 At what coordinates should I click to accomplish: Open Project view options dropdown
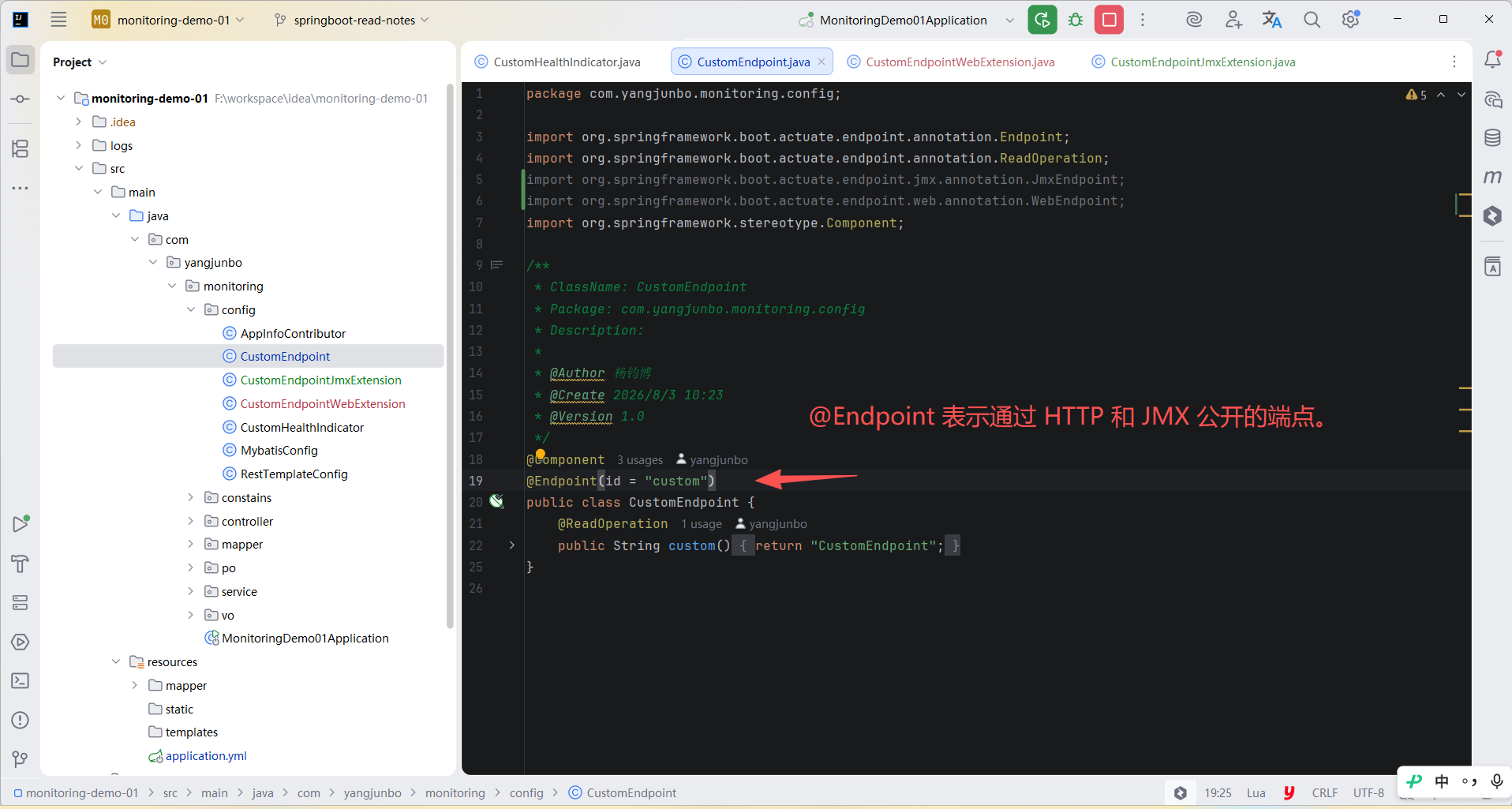[x=103, y=62]
